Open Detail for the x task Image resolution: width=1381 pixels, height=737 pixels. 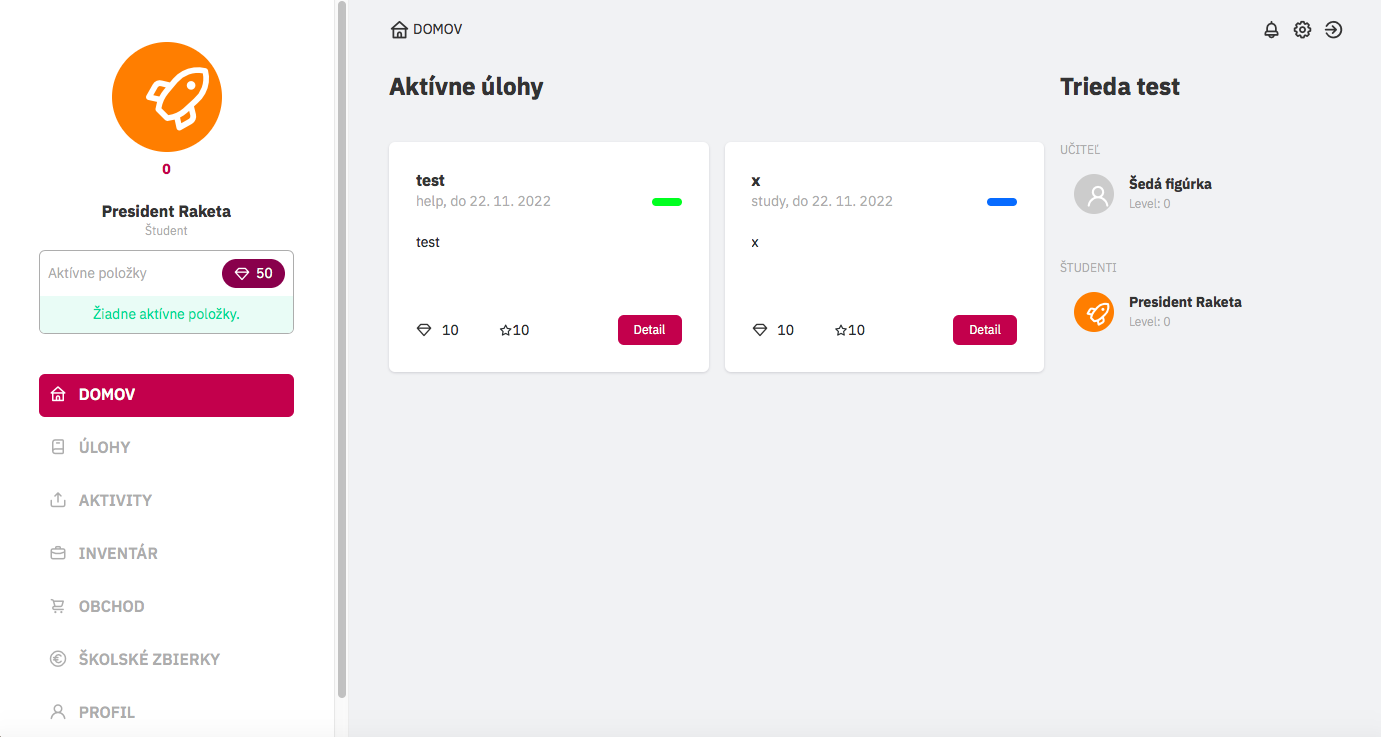coord(984,330)
